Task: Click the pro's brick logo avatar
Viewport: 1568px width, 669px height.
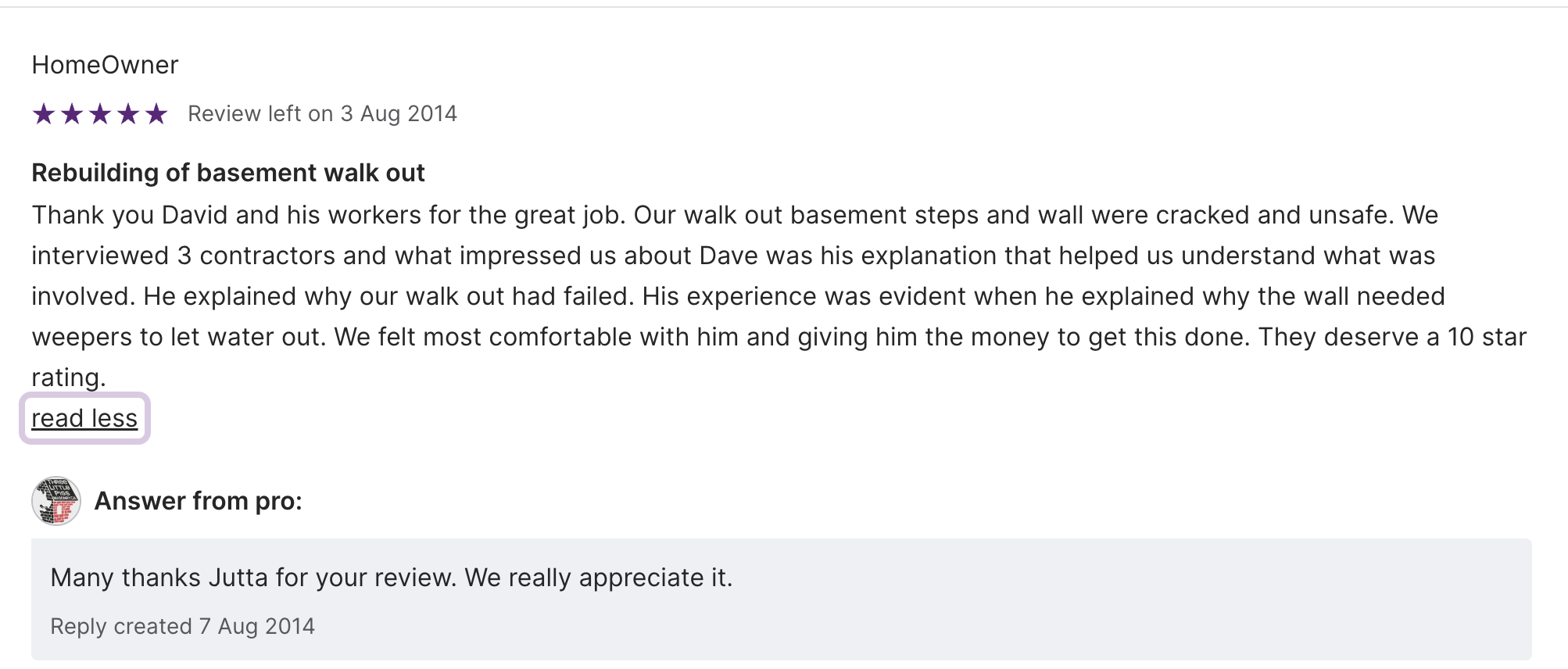Action: pos(56,501)
